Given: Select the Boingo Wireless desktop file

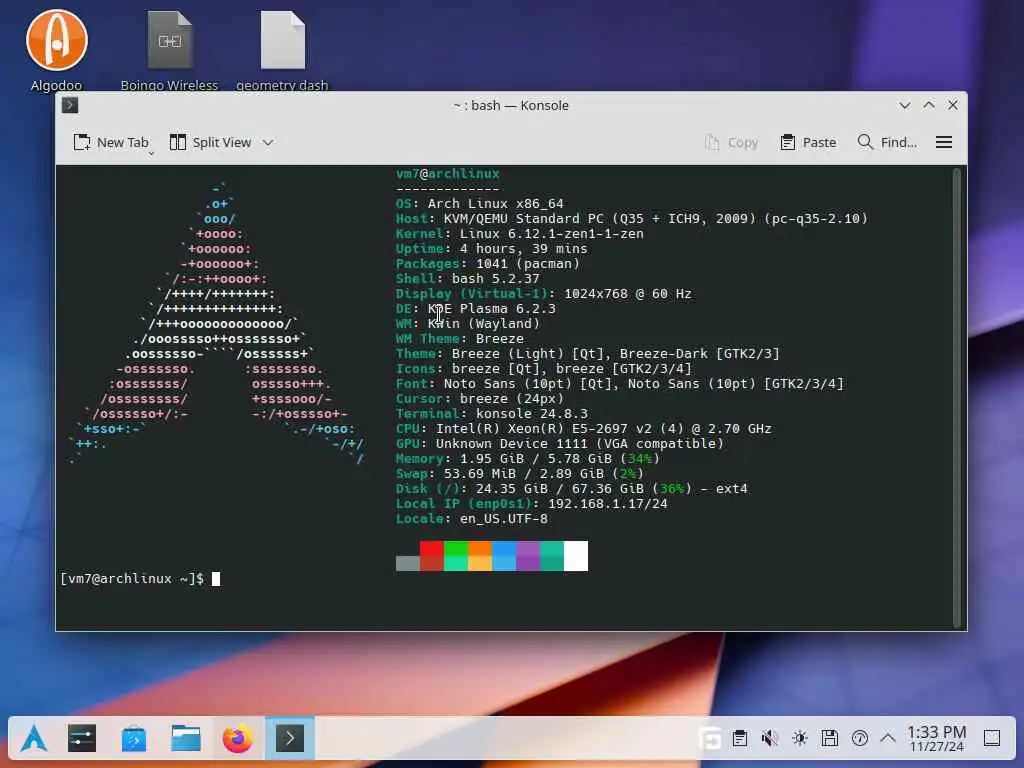Looking at the screenshot, I should point(169,50).
